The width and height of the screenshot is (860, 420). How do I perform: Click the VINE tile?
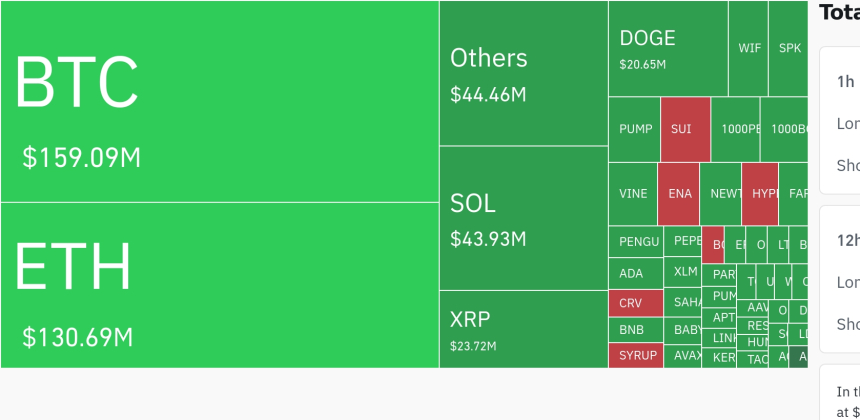(x=633, y=194)
